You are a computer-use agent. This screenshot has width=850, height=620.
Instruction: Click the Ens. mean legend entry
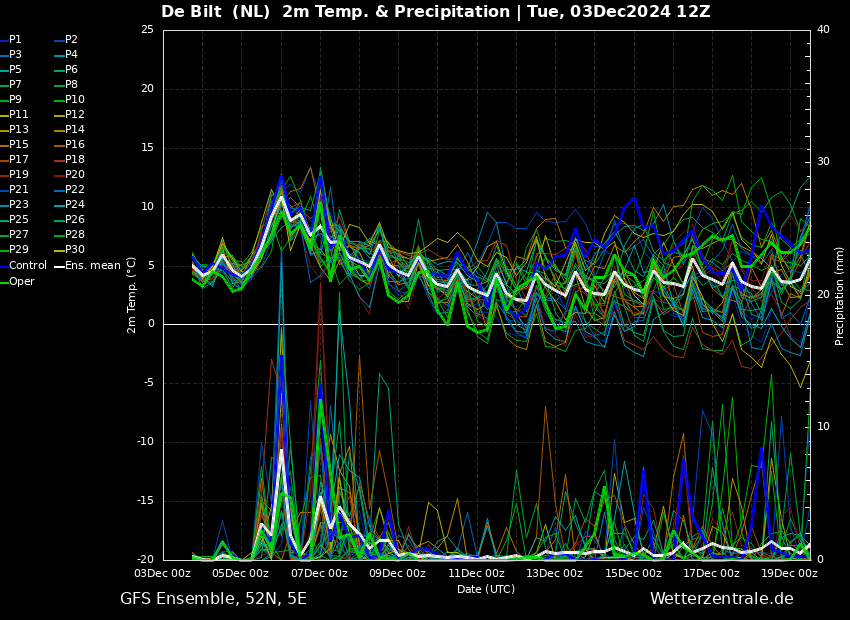tap(92, 266)
